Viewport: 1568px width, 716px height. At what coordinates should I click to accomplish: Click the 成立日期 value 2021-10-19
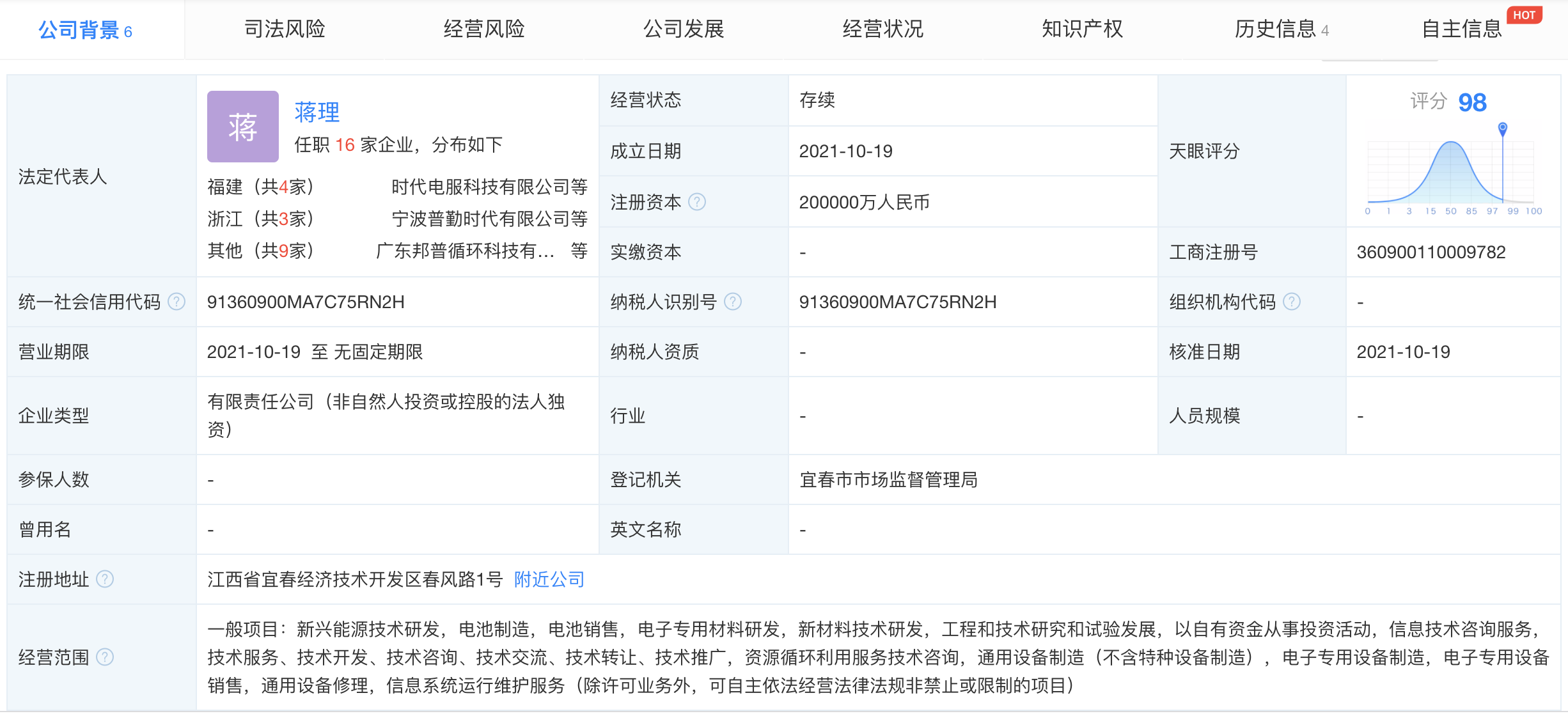(845, 151)
